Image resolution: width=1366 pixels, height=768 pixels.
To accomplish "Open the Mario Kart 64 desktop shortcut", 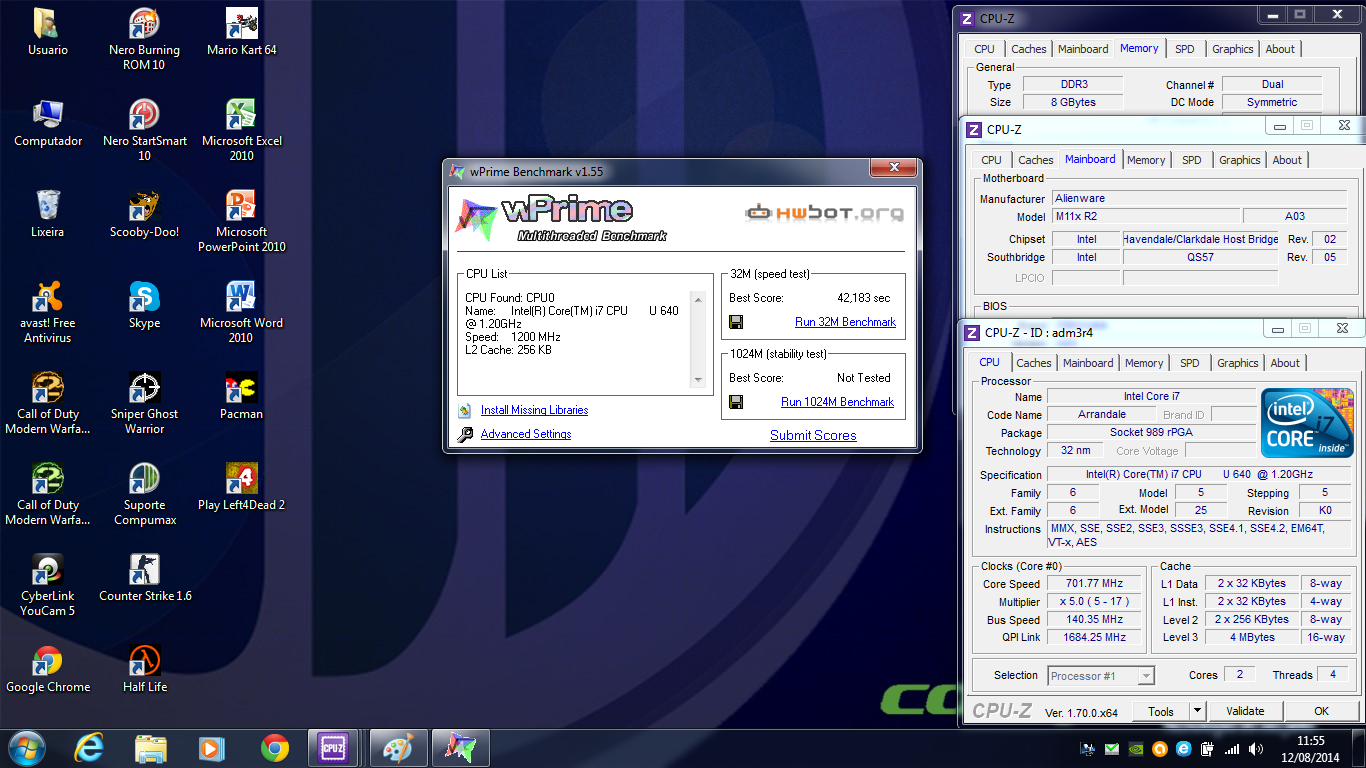I will click(x=242, y=32).
